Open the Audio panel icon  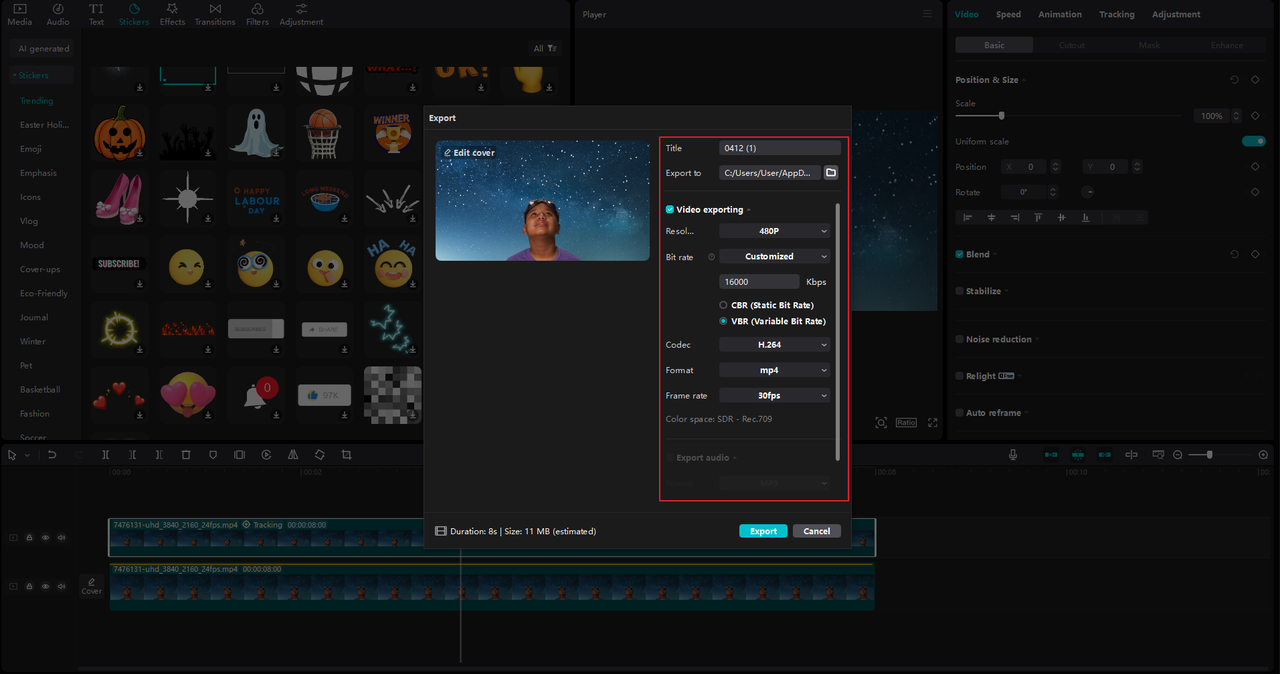pos(58,14)
